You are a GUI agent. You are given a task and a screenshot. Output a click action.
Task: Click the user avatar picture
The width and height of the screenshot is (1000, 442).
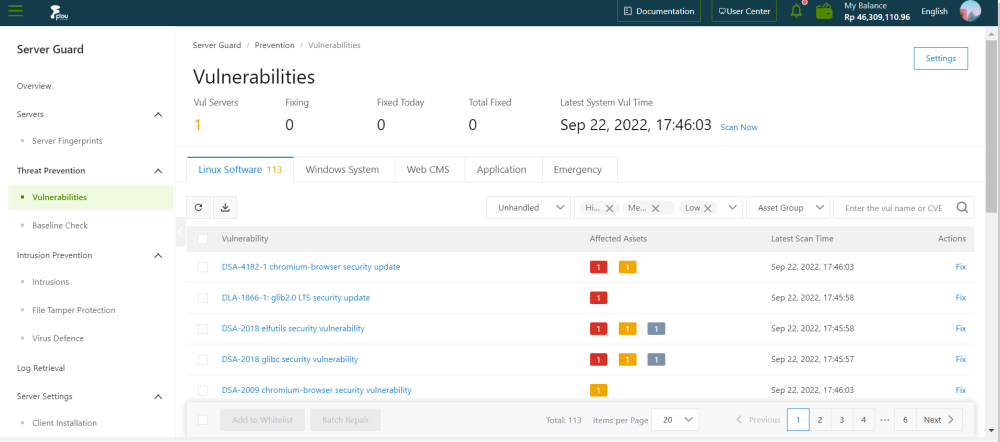(x=969, y=11)
